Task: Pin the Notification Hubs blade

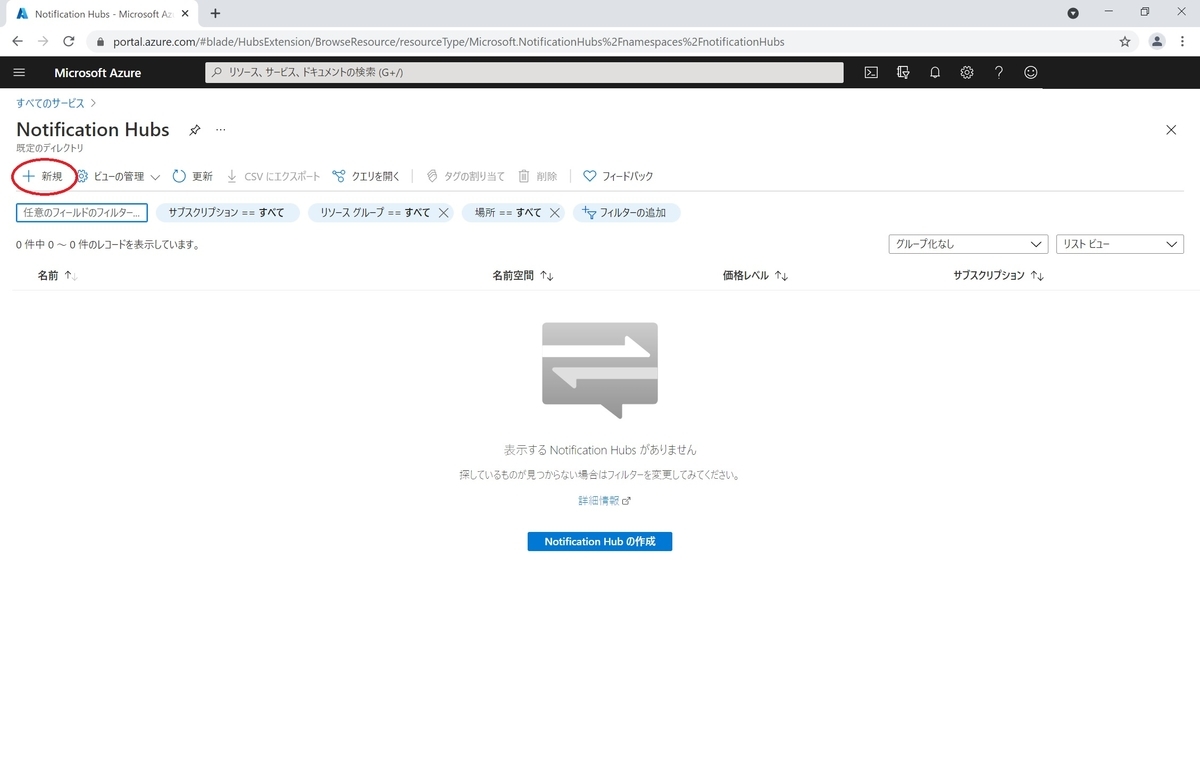Action: click(195, 130)
